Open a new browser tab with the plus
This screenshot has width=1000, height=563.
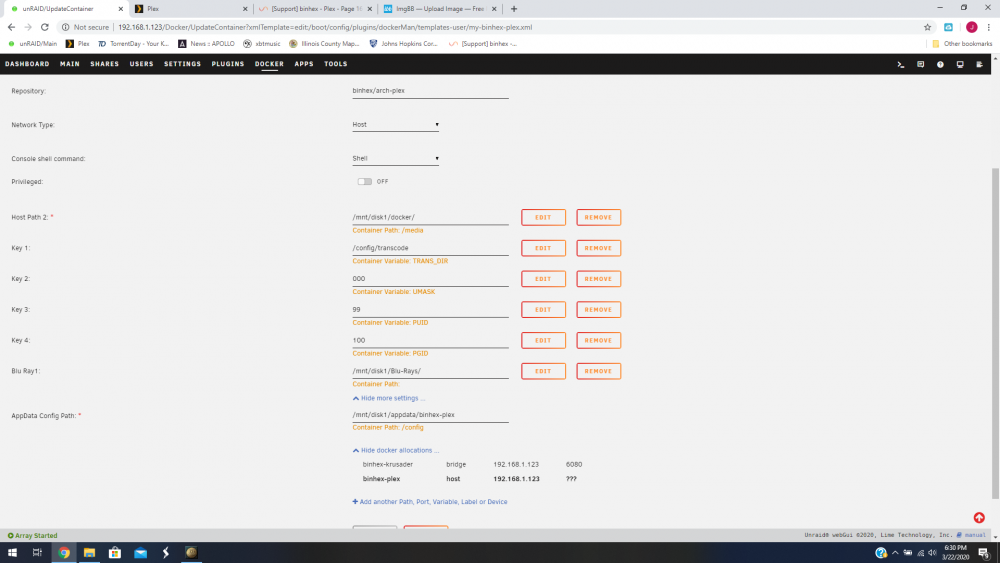tap(514, 9)
